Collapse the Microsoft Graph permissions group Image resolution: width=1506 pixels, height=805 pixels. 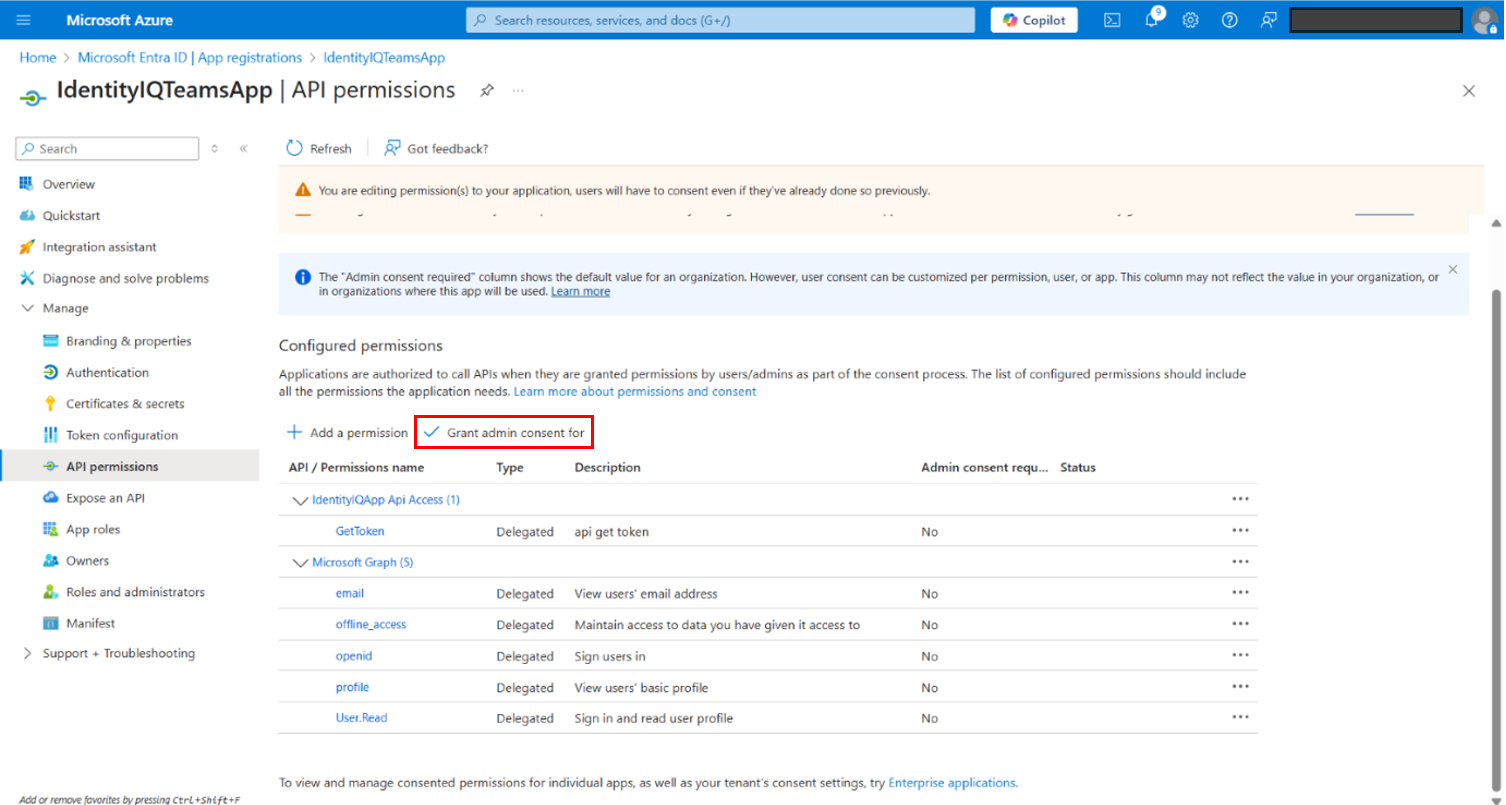coord(298,562)
